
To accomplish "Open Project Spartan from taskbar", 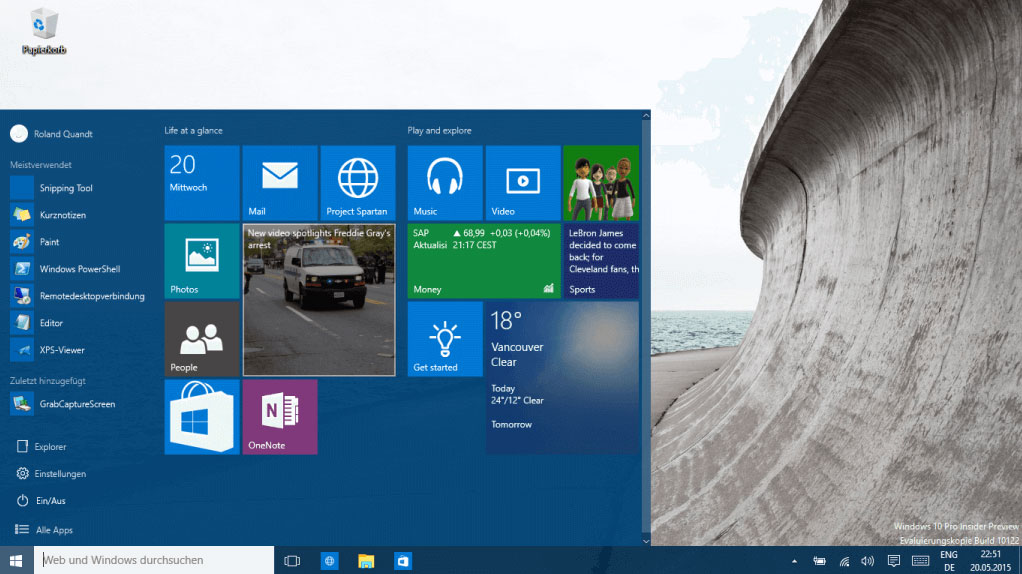I will click(329, 560).
